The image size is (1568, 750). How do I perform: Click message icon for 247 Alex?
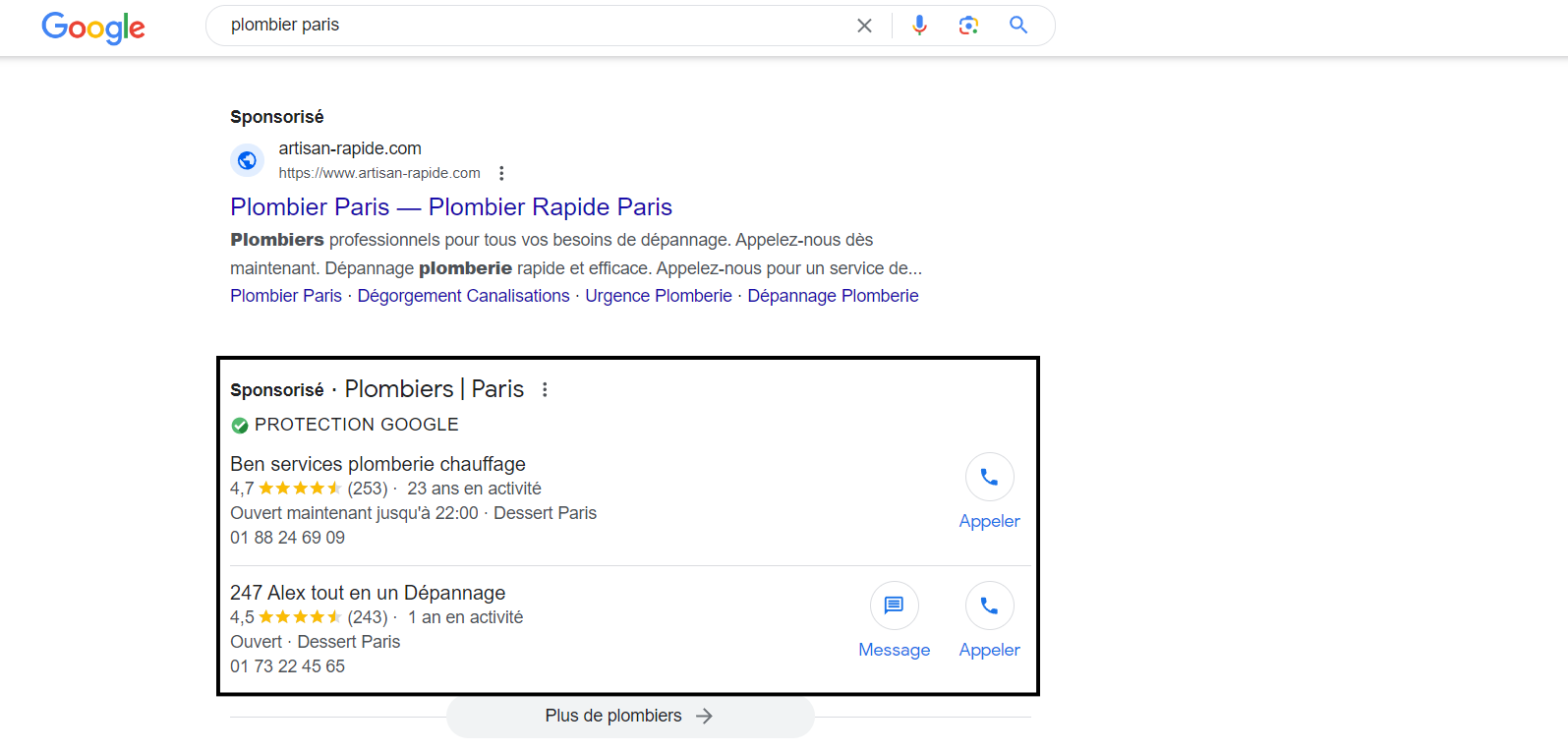click(x=894, y=606)
